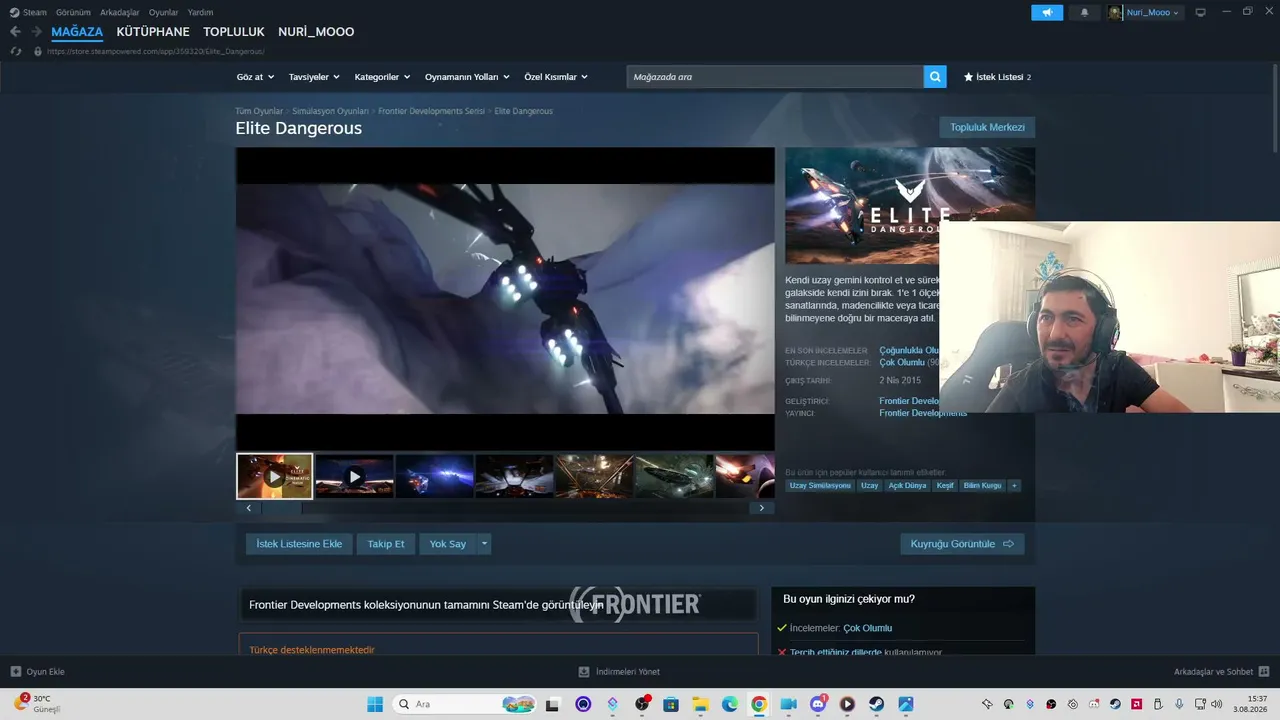The image size is (1280, 720).
Task: Expand the Tavsiyeler dropdown
Action: (314, 77)
